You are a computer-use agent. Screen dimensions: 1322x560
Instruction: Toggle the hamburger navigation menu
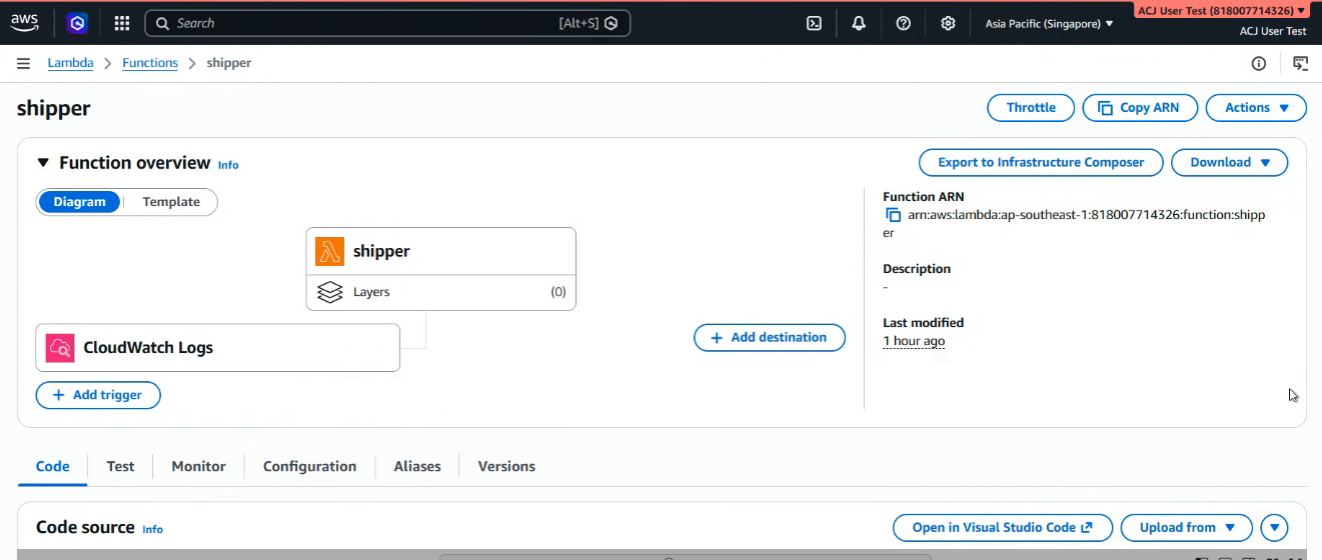pyautogui.click(x=23, y=63)
